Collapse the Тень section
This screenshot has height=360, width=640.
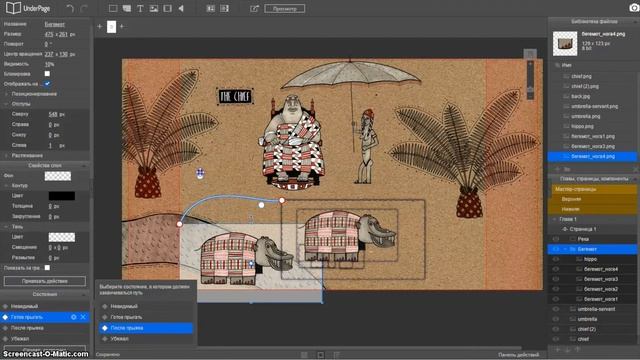pos(6,227)
